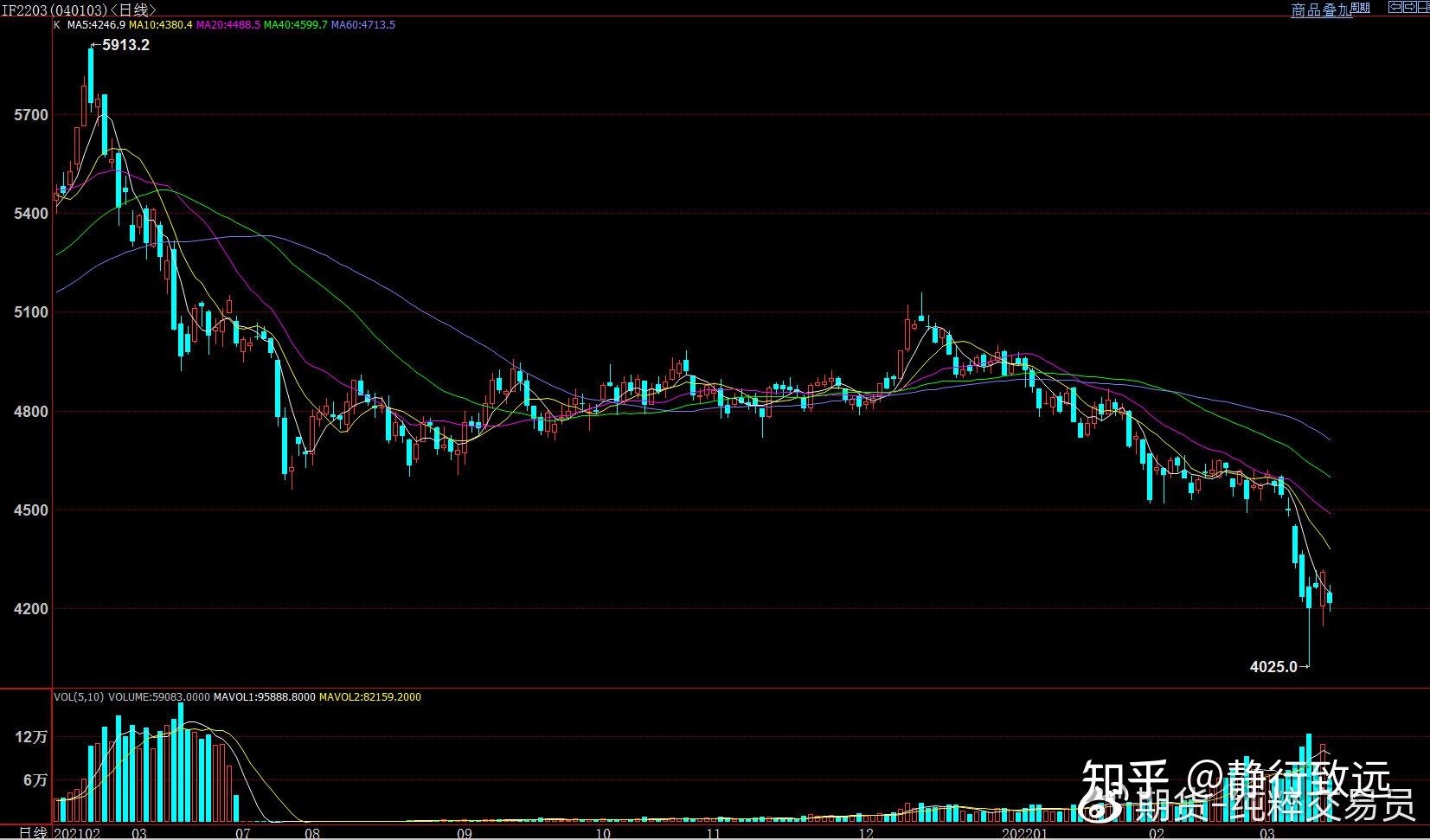Viewport: 1430px width, 840px height.
Task: Click the 5913.2 high price marker
Action: coord(125,45)
